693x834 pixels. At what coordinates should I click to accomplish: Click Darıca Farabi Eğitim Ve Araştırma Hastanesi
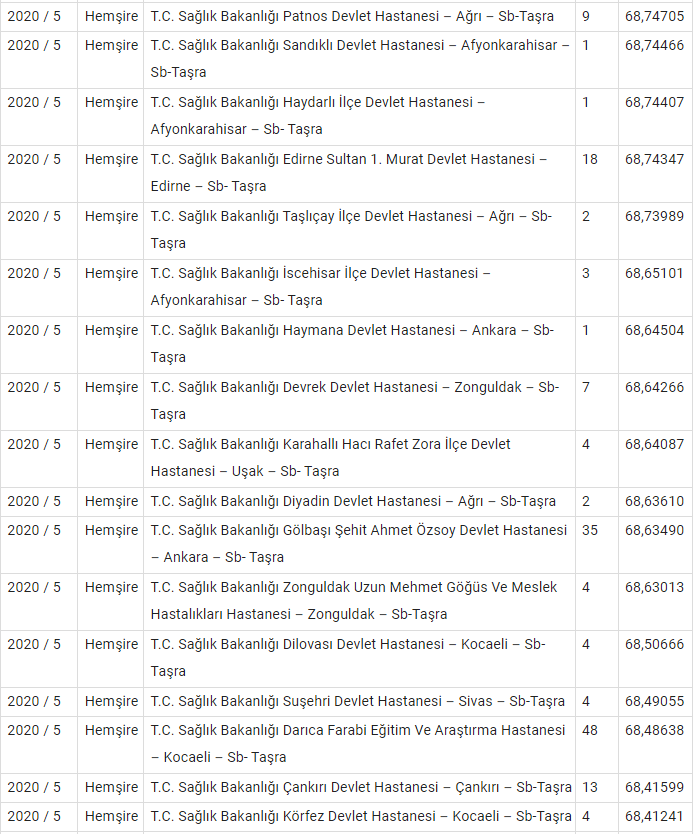358,743
